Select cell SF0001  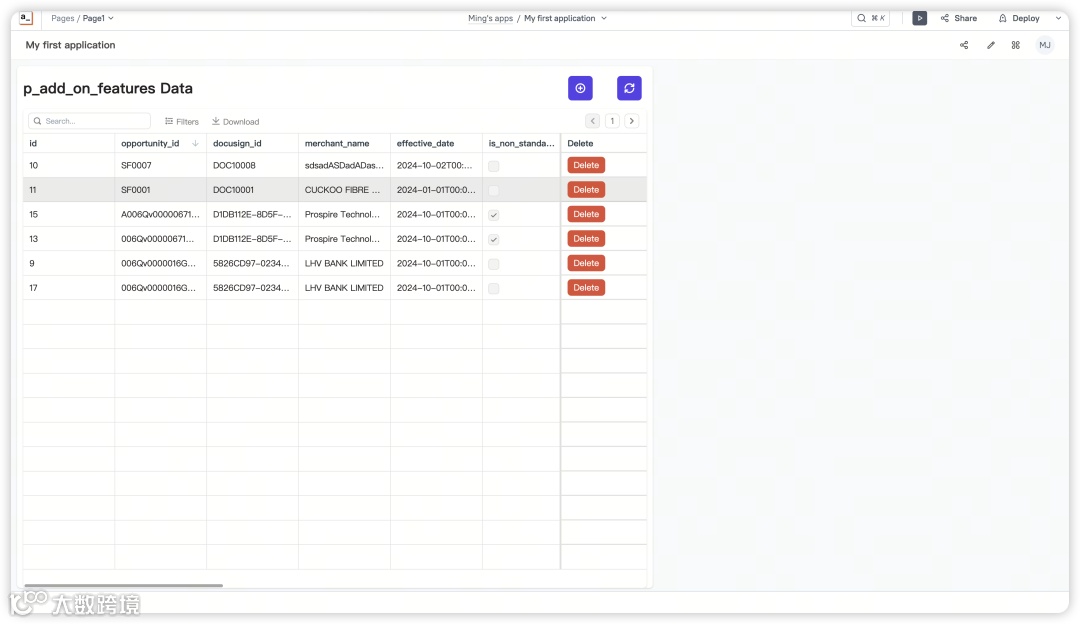160,190
